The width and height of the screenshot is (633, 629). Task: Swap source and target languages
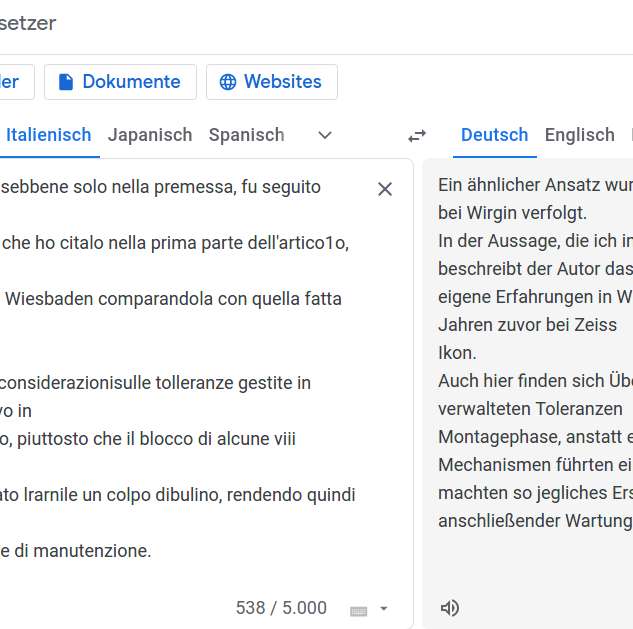click(417, 135)
